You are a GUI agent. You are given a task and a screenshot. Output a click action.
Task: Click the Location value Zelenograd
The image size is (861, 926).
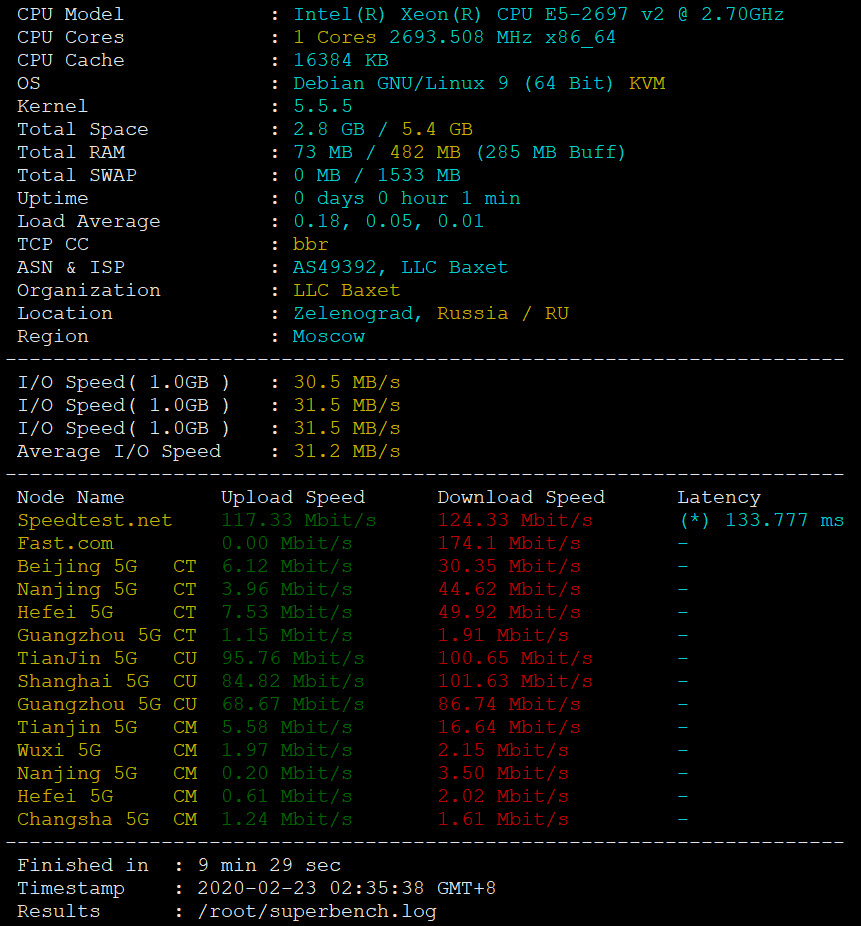(352, 313)
